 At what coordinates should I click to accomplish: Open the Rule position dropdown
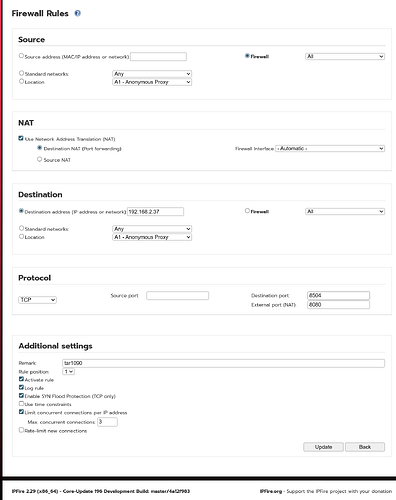(x=68, y=371)
